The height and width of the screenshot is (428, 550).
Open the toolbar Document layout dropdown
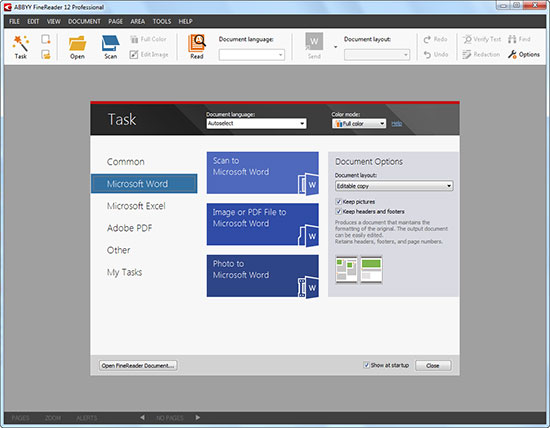377,55
